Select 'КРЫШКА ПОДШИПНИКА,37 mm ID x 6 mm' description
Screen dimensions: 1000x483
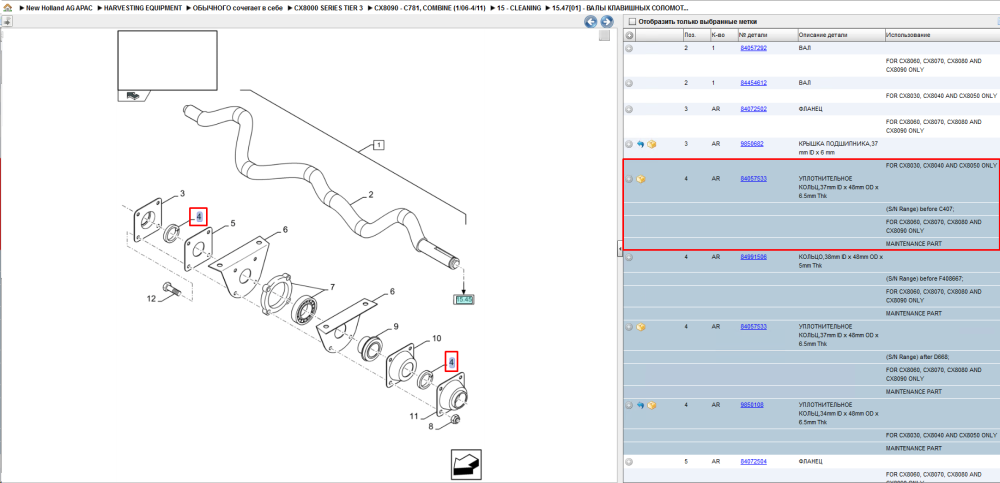click(838, 148)
